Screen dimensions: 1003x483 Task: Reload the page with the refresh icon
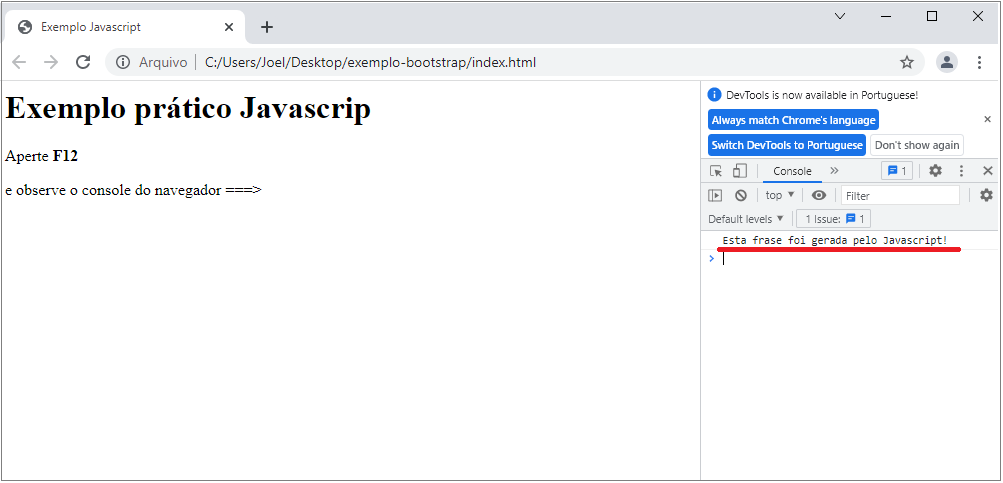coord(83,62)
